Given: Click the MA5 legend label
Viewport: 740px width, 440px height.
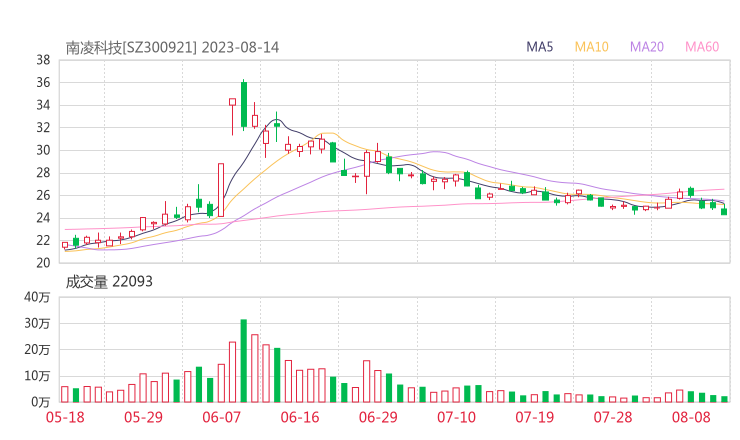Looking at the screenshot, I should [x=539, y=47].
